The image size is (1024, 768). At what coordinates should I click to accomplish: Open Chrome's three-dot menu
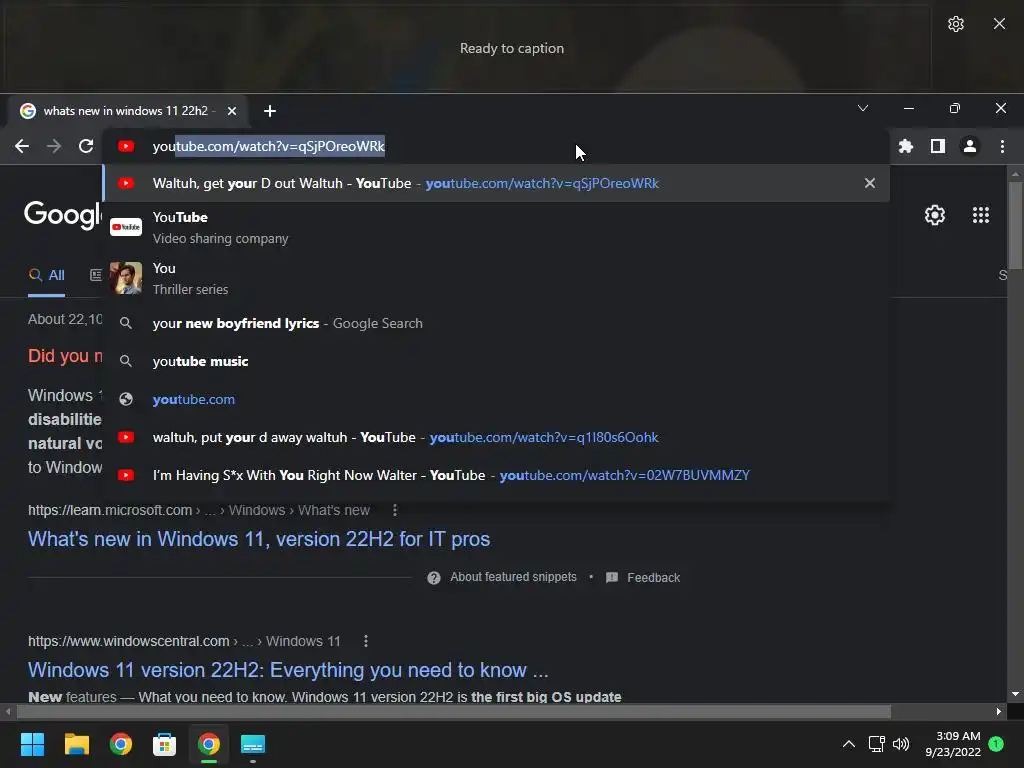(x=1002, y=146)
